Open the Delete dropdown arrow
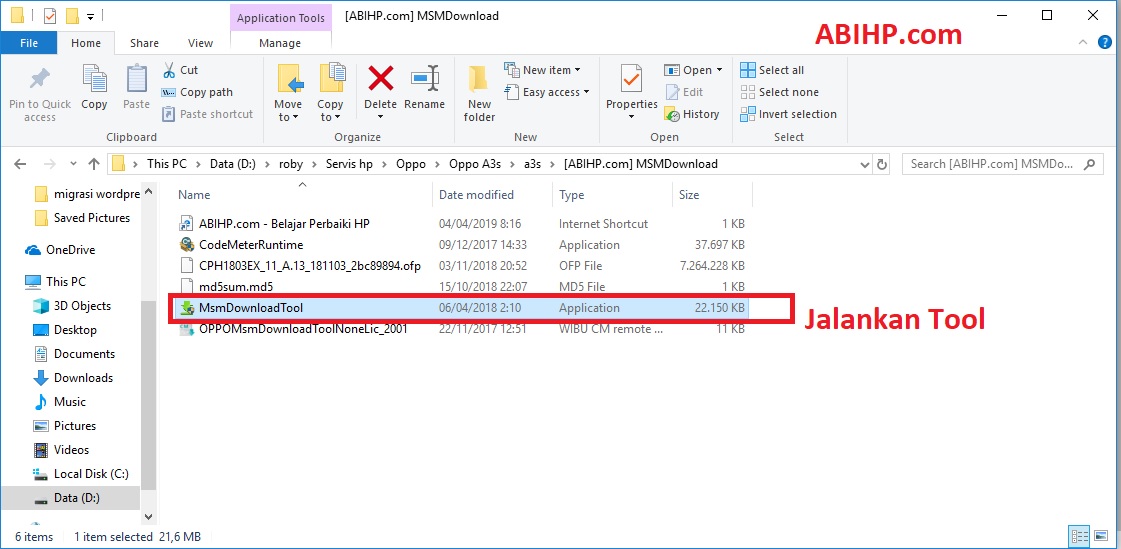1121x549 pixels. coord(380,117)
